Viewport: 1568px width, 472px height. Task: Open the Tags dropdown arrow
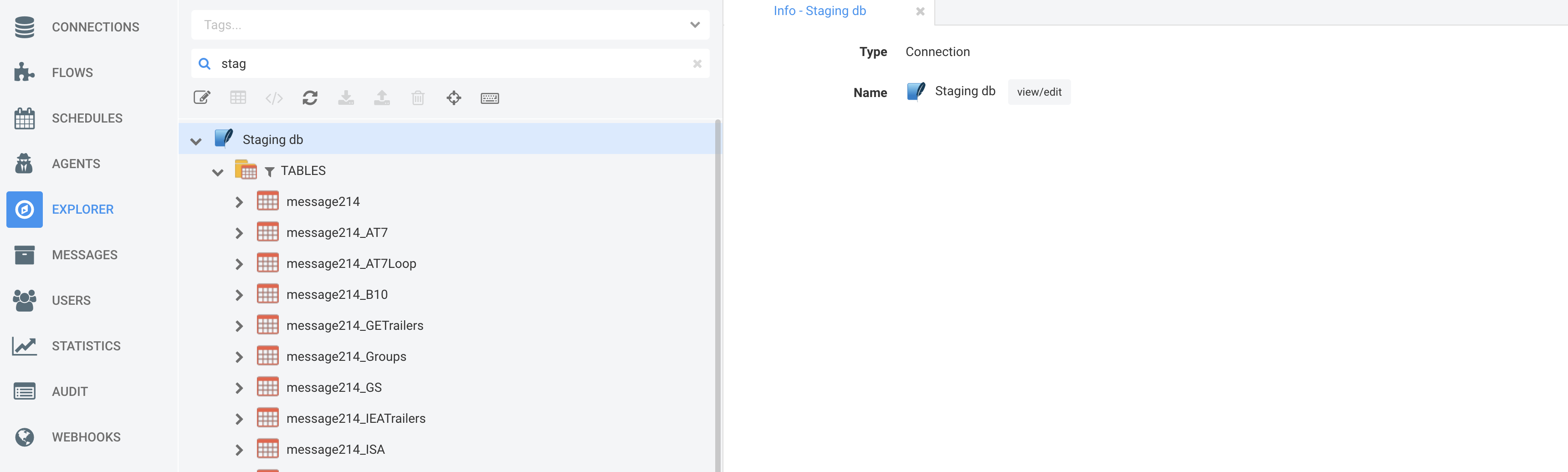click(x=695, y=25)
